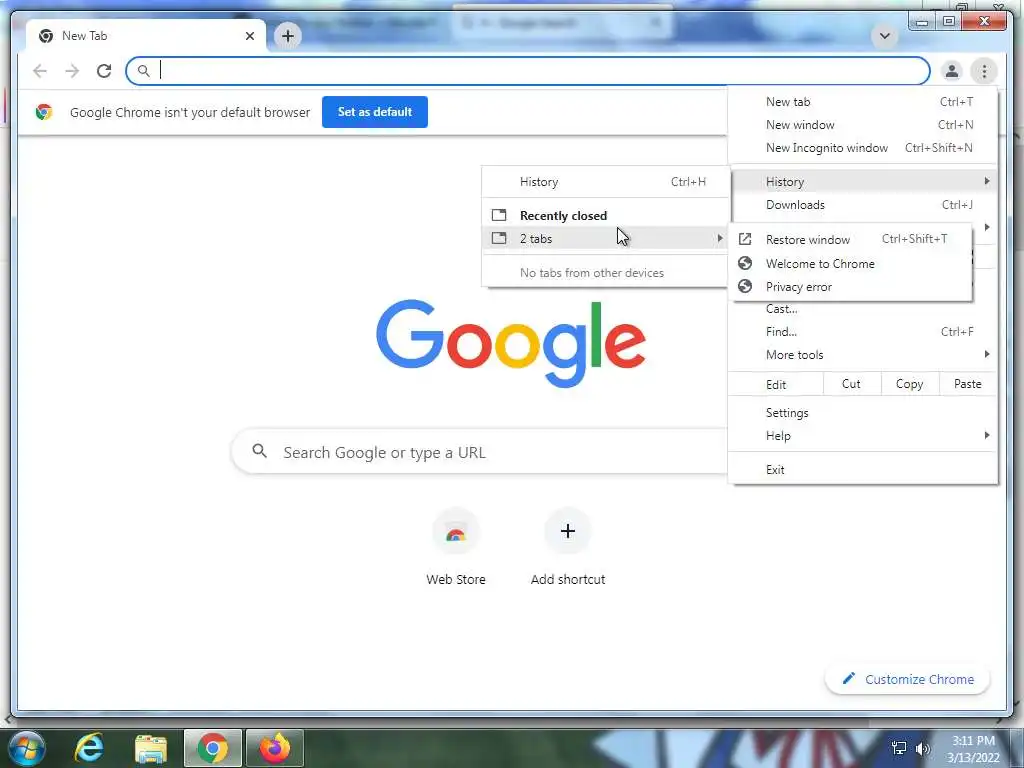Image resolution: width=1024 pixels, height=768 pixels.
Task: Open New Incognito window
Action: pos(863,148)
